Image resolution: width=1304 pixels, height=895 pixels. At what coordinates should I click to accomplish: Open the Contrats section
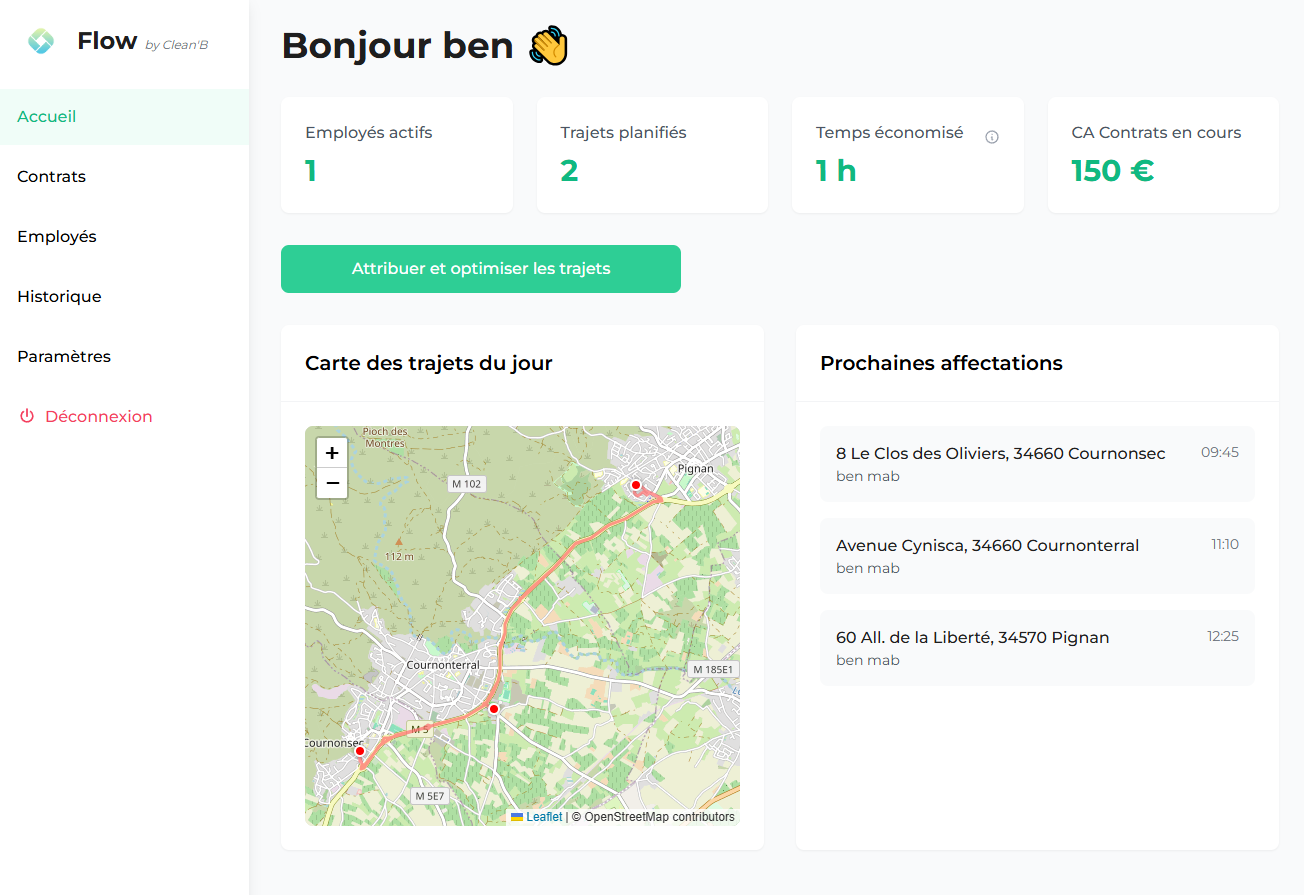point(49,176)
